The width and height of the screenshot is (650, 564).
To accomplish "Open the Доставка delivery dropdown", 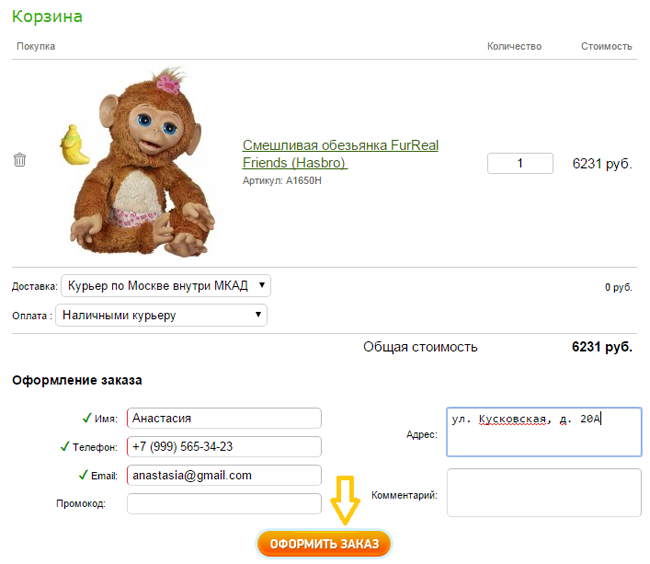I will click(x=165, y=286).
